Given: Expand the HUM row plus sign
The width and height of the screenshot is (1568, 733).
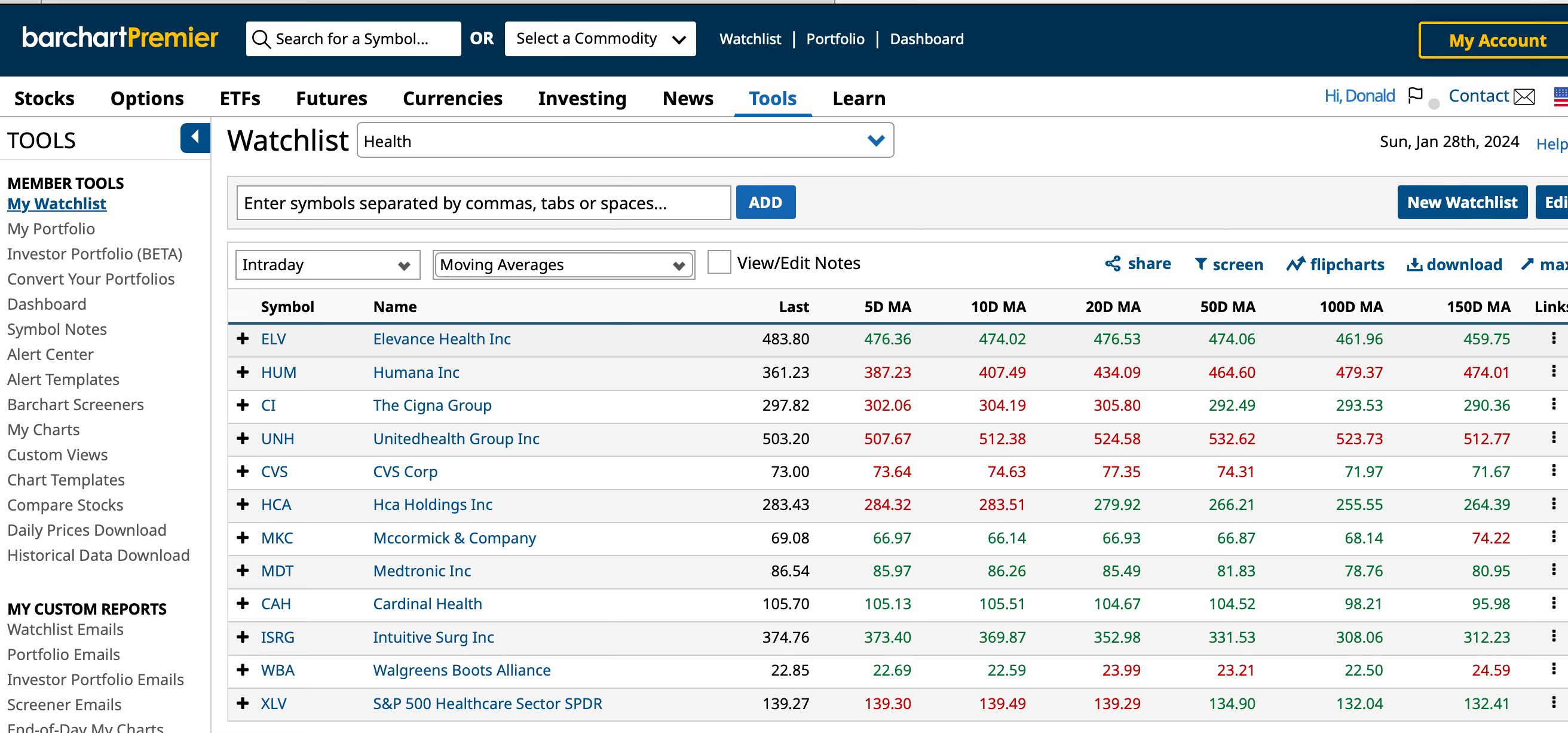Looking at the screenshot, I should coord(243,371).
